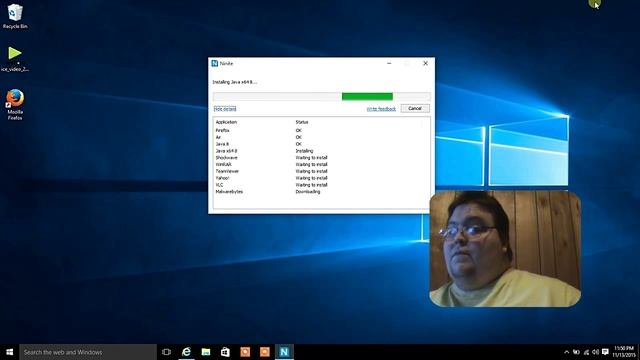The height and width of the screenshot is (360, 640).
Task: Switch to the Ninite taskbar button
Action: click(284, 352)
